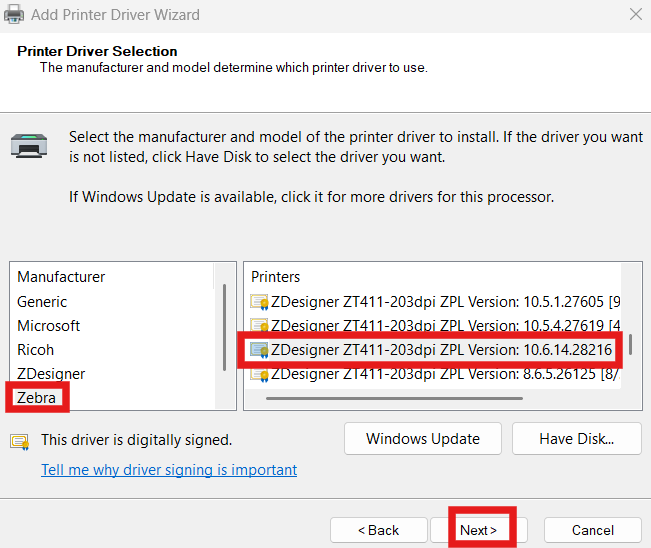Image resolution: width=651 pixels, height=548 pixels.
Task: Click the Have Disk button
Action: click(x=577, y=439)
